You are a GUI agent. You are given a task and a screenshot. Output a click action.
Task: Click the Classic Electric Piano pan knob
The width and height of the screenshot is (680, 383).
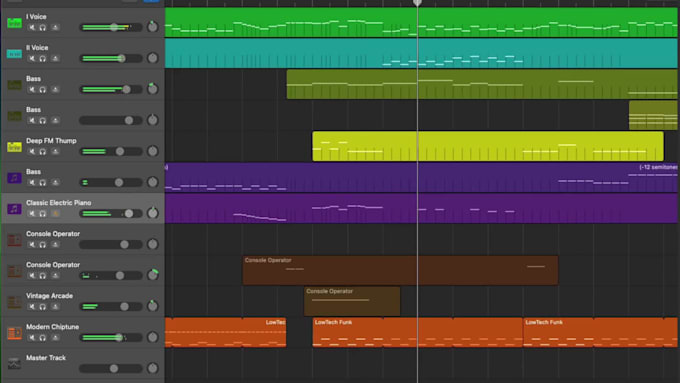pos(153,213)
